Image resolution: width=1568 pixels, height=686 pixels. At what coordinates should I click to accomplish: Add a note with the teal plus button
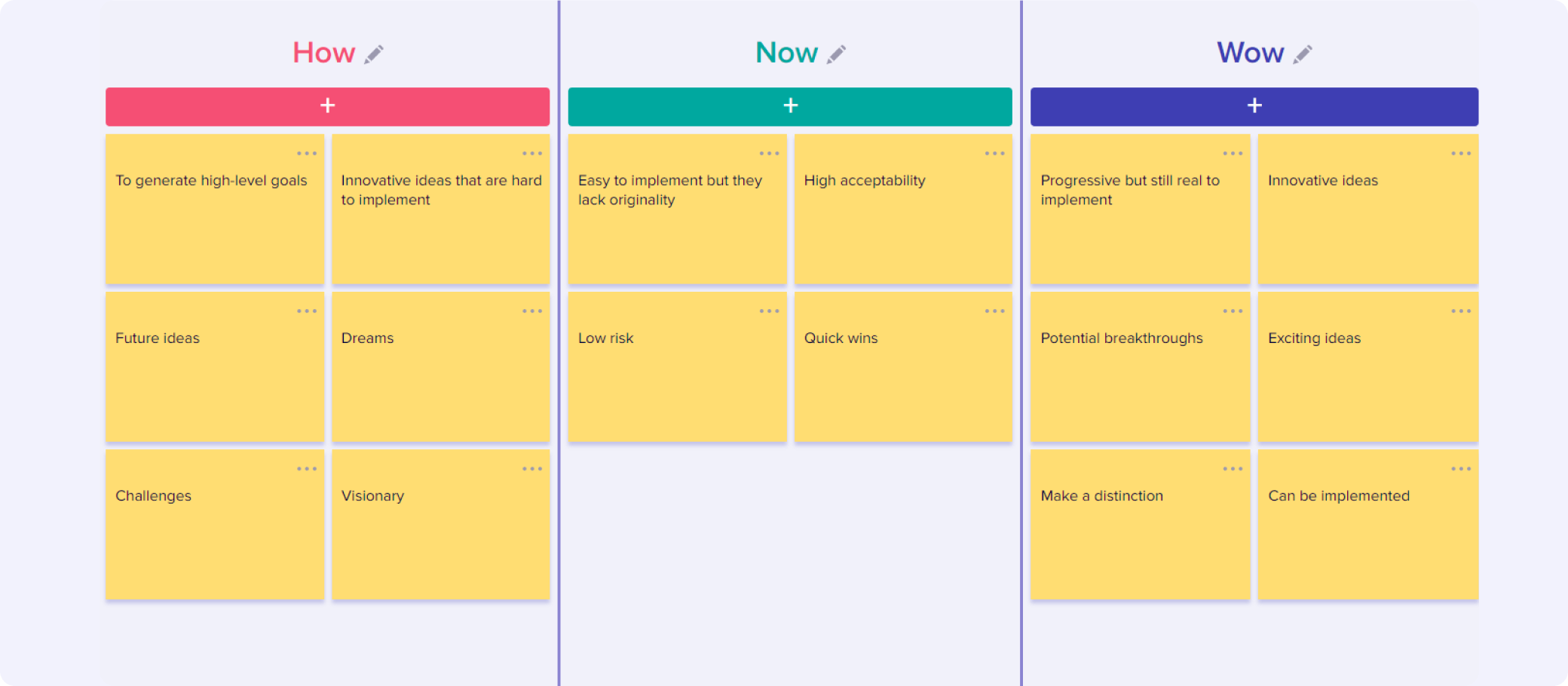tap(790, 106)
